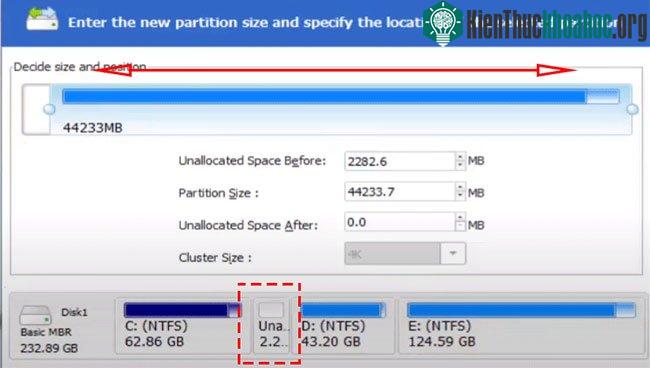650x368 pixels.
Task: Click the Unallocated Space After label
Action: [x=248, y=225]
